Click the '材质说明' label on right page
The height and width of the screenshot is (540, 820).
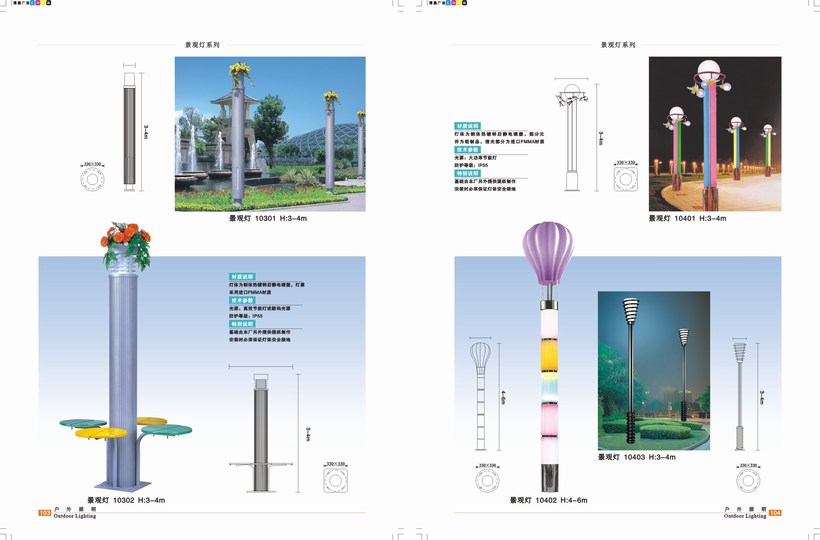tap(468, 127)
